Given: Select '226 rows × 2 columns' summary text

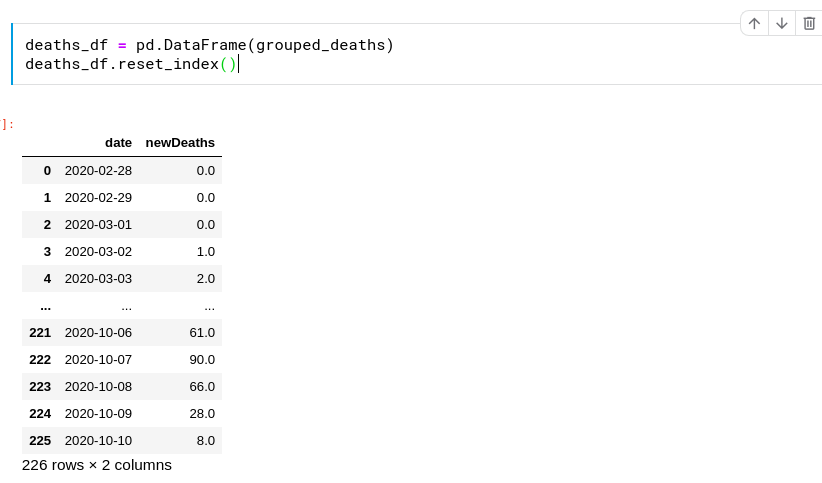Looking at the screenshot, I should tap(97, 465).
